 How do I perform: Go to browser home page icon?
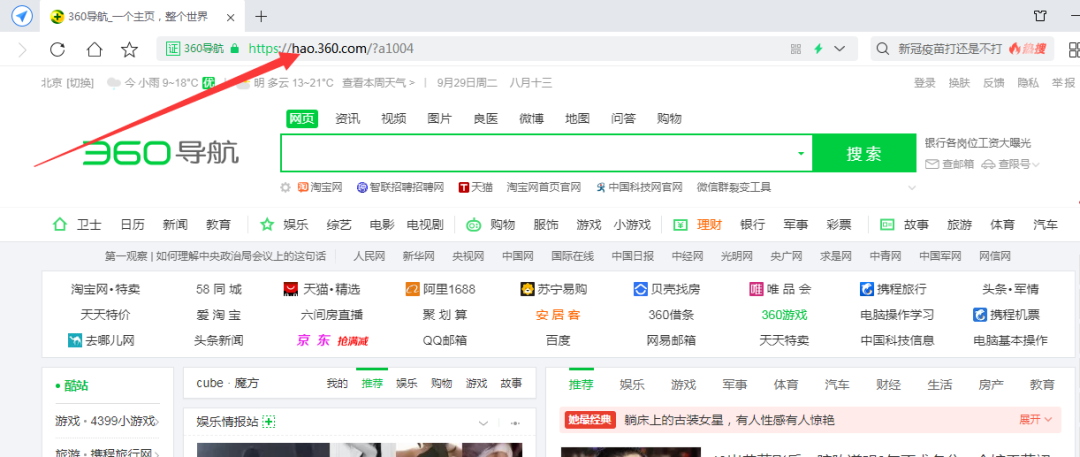(94, 49)
